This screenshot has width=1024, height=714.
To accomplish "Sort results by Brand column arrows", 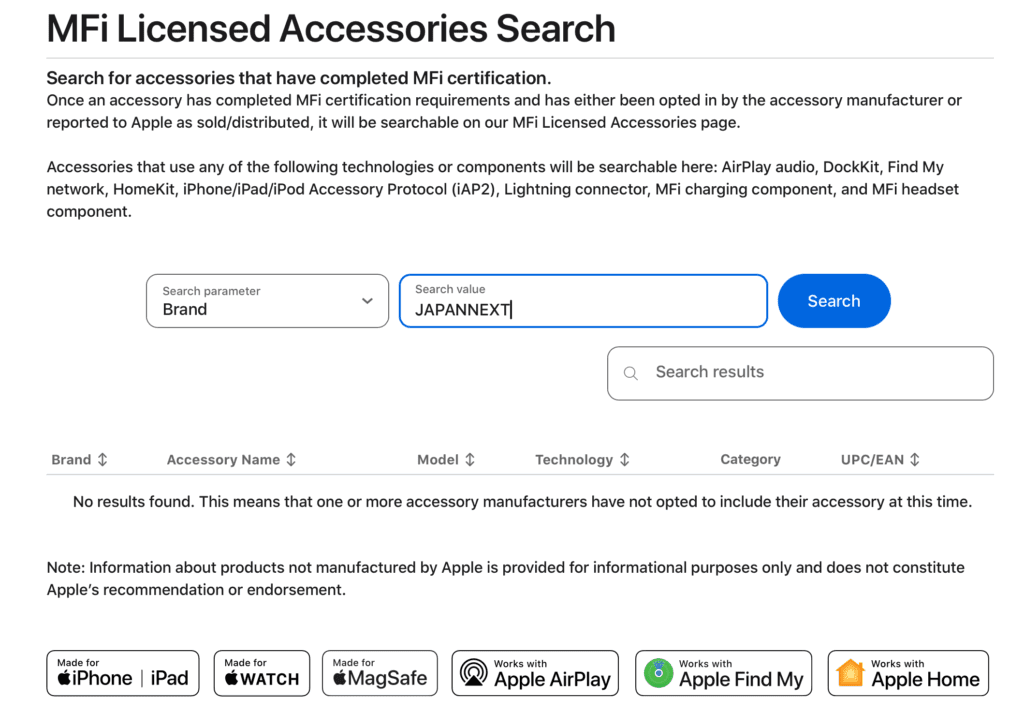I will pos(102,460).
